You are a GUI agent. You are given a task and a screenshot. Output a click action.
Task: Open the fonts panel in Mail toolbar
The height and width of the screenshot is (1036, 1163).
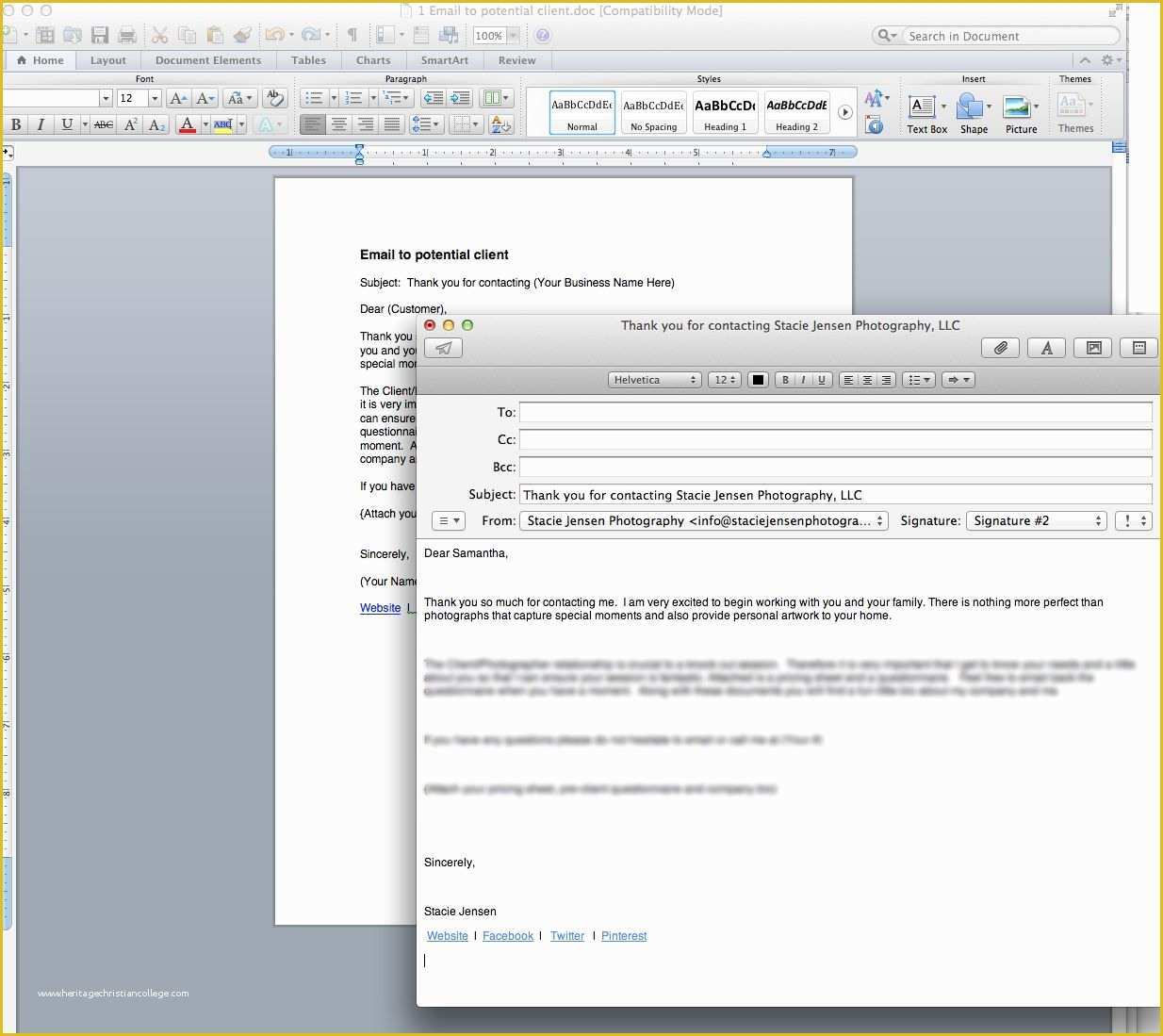click(1046, 348)
